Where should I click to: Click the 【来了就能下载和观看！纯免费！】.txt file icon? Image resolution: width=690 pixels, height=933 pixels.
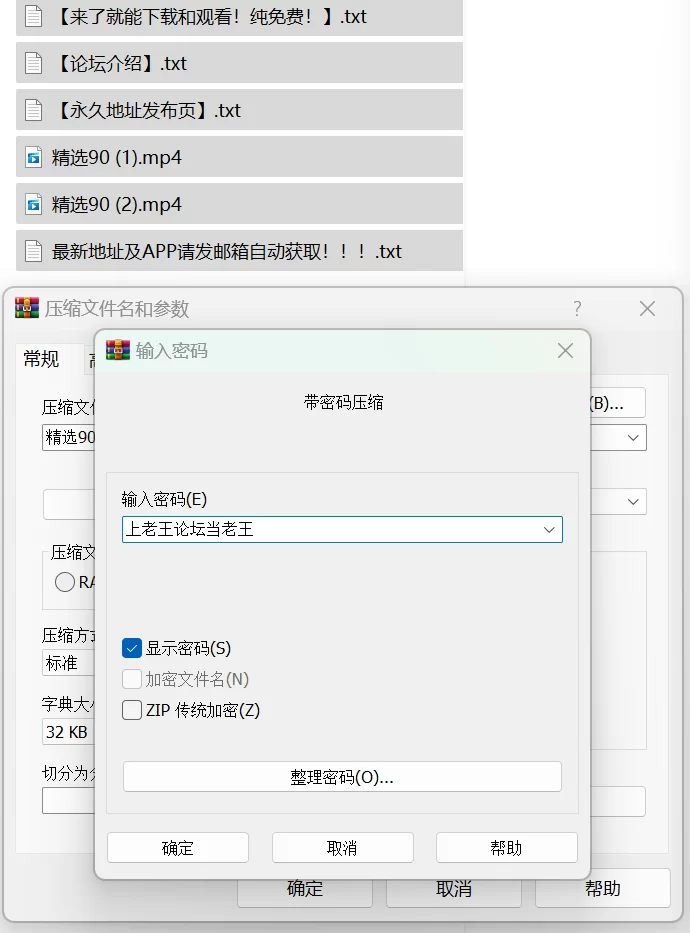tap(34, 17)
